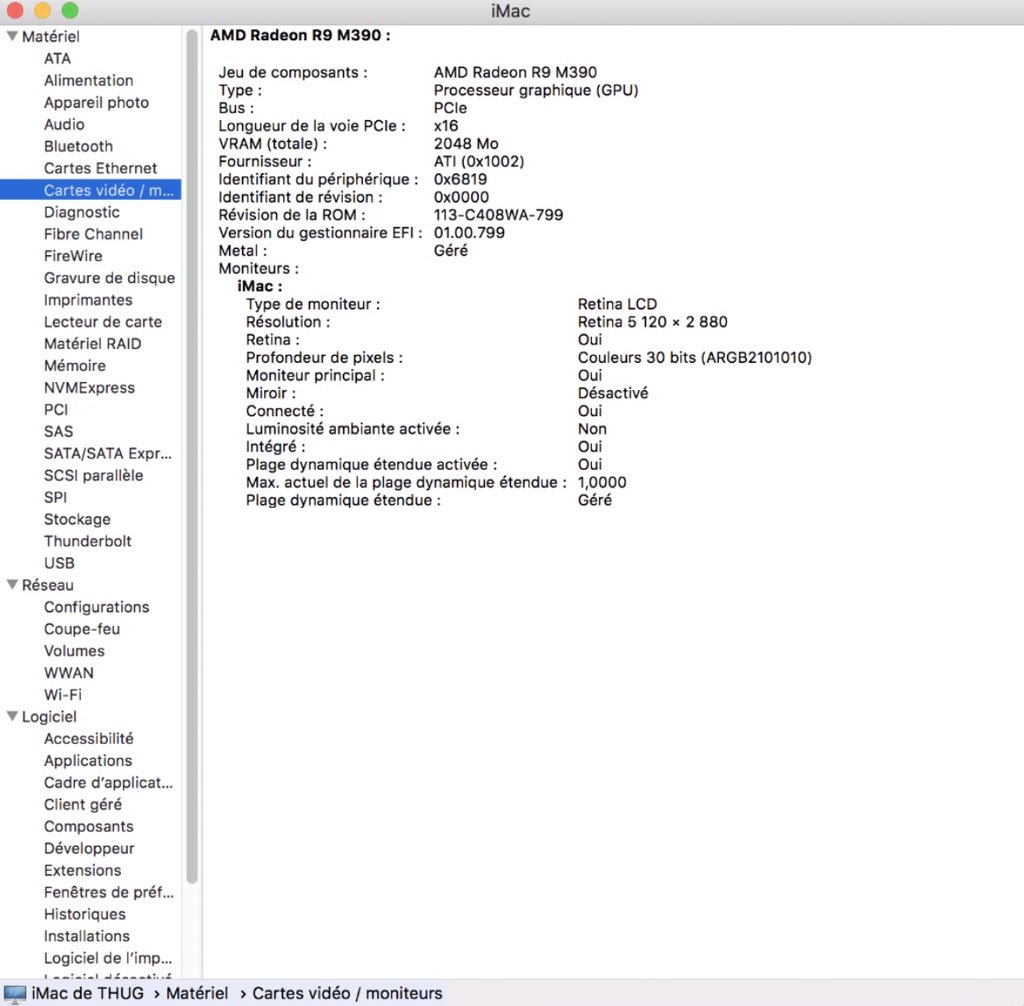
Task: Select Client géré entry
Action: [83, 805]
